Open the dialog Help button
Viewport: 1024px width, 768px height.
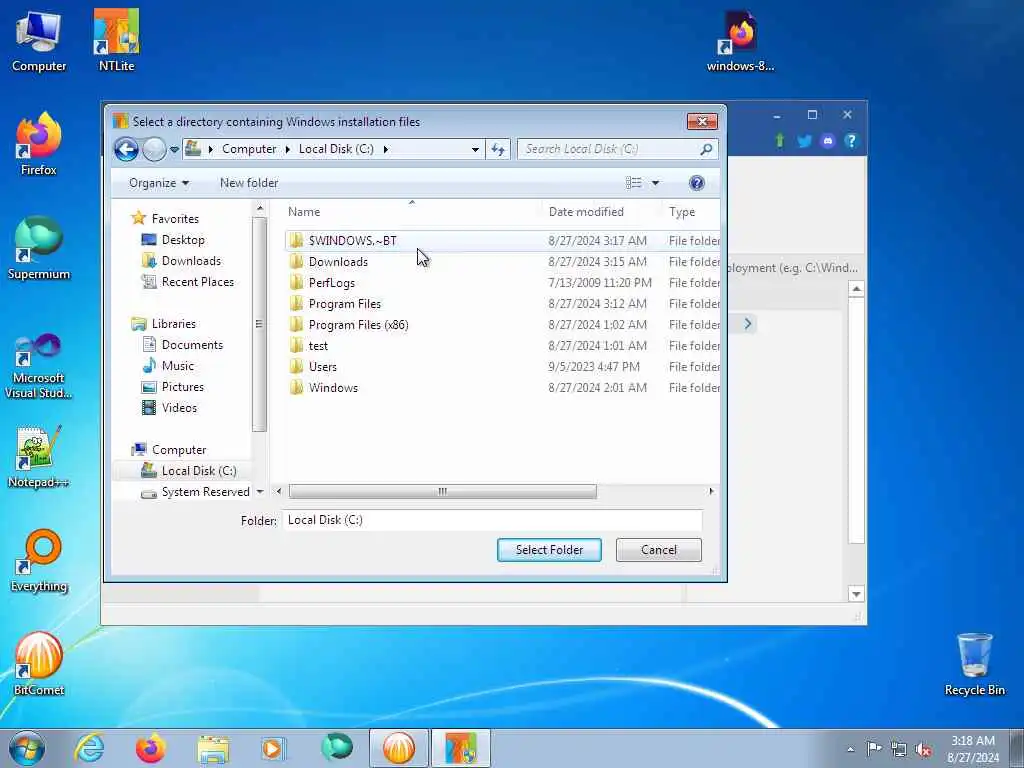click(x=697, y=183)
